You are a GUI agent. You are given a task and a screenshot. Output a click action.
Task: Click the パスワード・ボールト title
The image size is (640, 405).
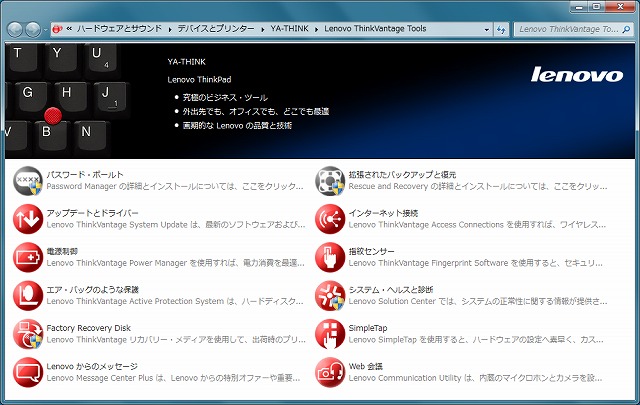point(85,175)
